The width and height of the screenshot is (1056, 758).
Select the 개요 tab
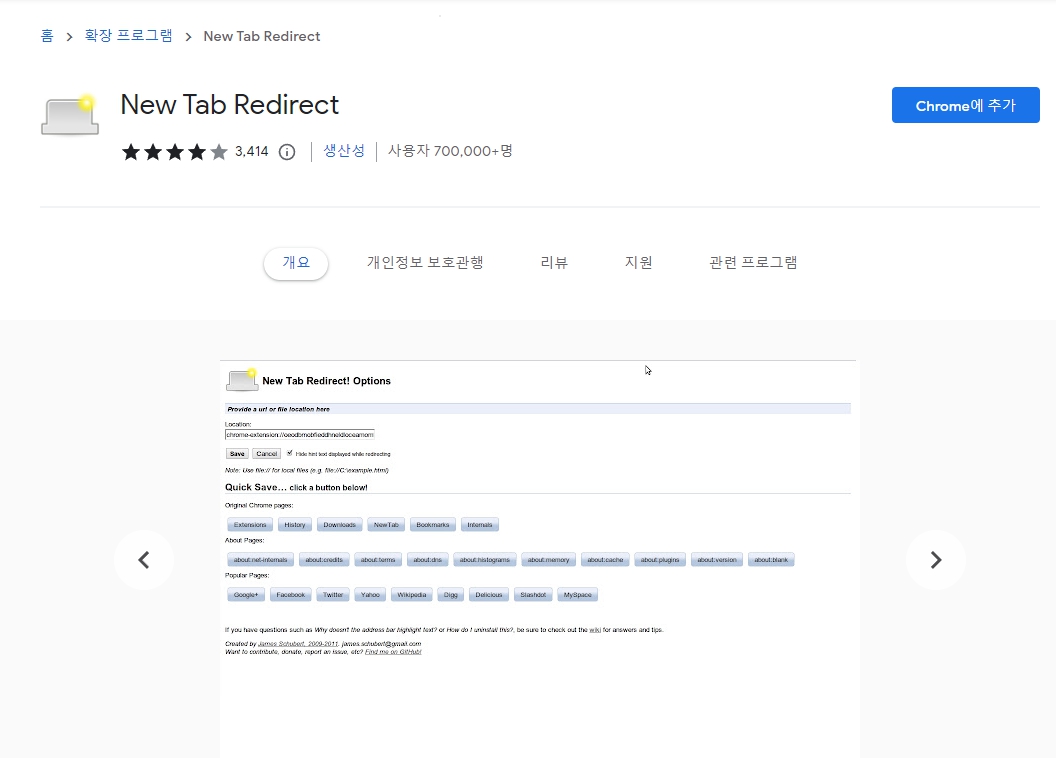click(295, 262)
